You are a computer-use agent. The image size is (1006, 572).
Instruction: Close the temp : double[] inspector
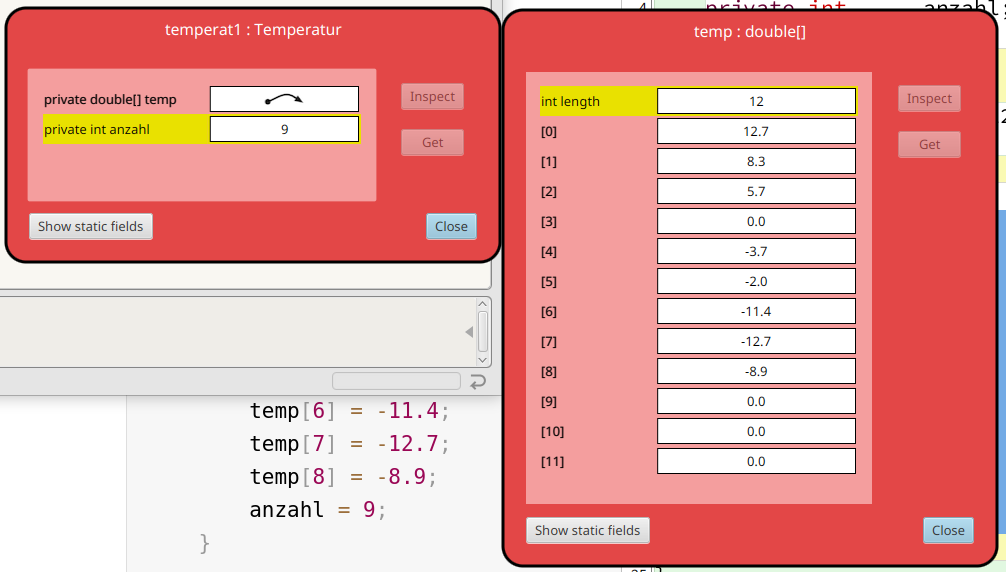pyautogui.click(x=948, y=530)
